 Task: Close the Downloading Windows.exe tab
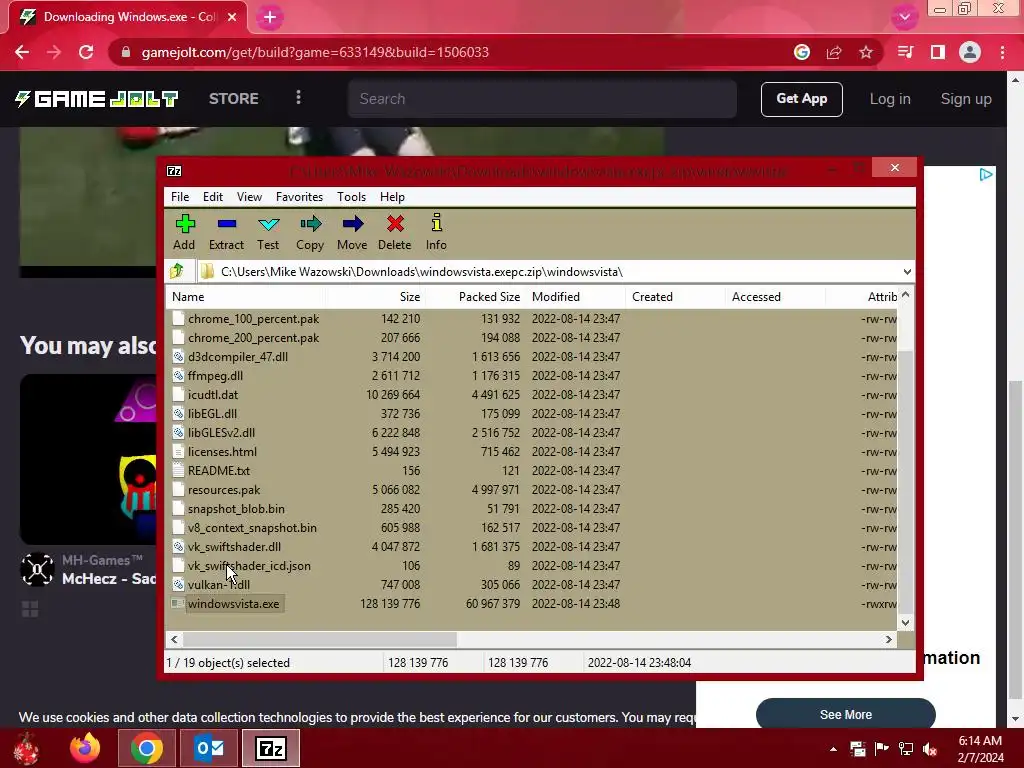click(x=232, y=17)
